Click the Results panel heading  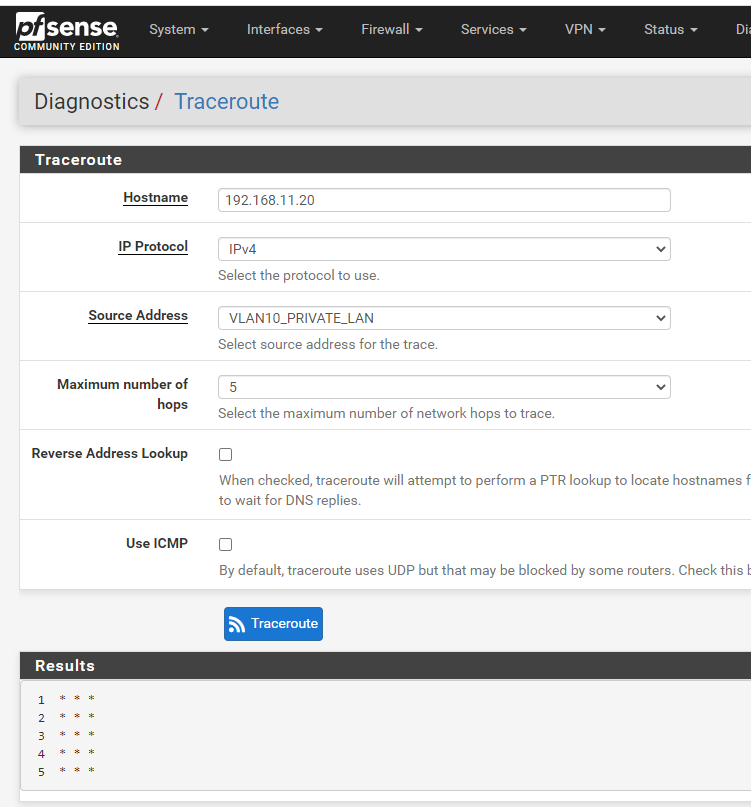pyautogui.click(x=65, y=665)
